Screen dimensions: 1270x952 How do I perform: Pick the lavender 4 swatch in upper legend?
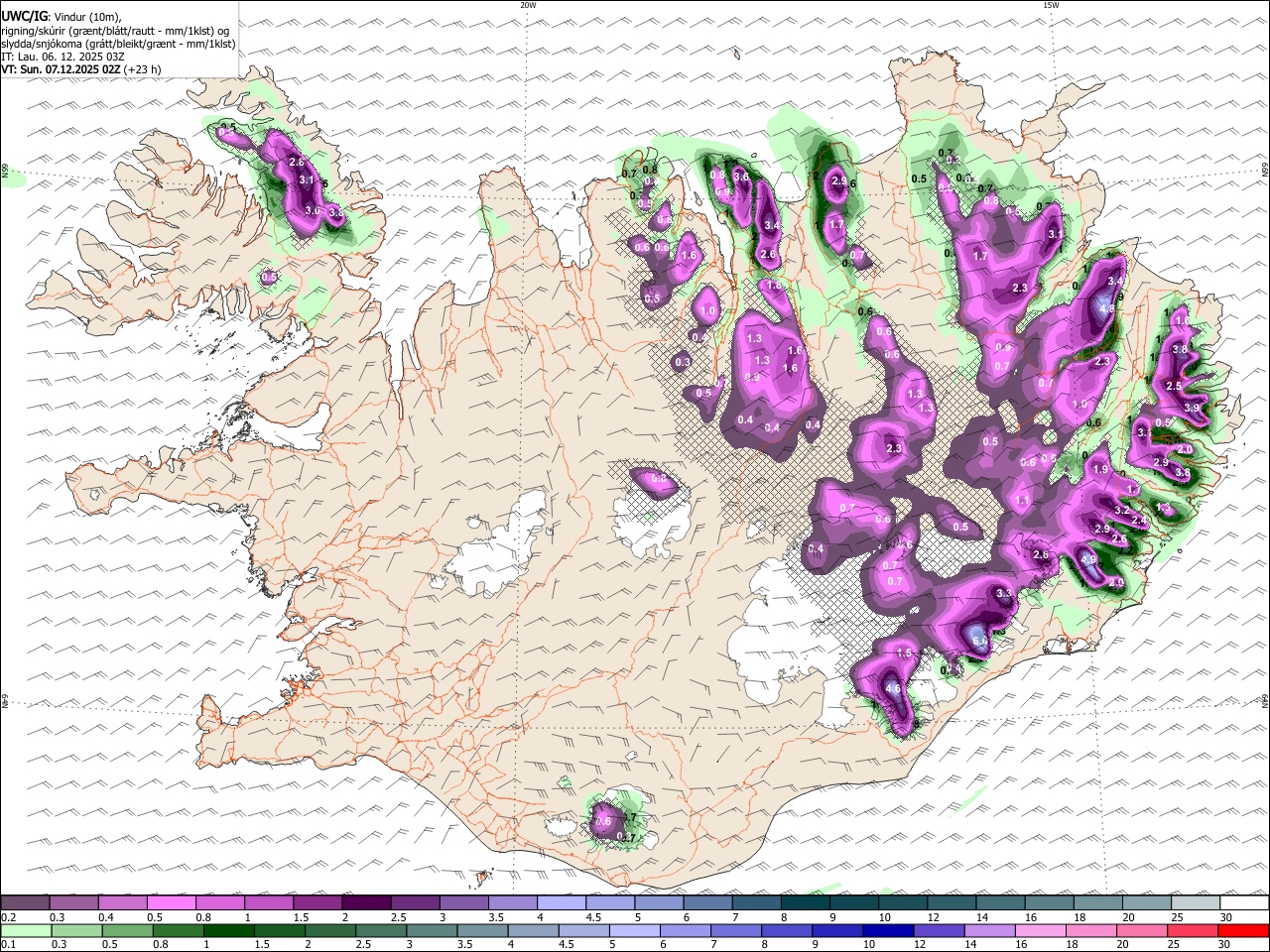(562, 902)
